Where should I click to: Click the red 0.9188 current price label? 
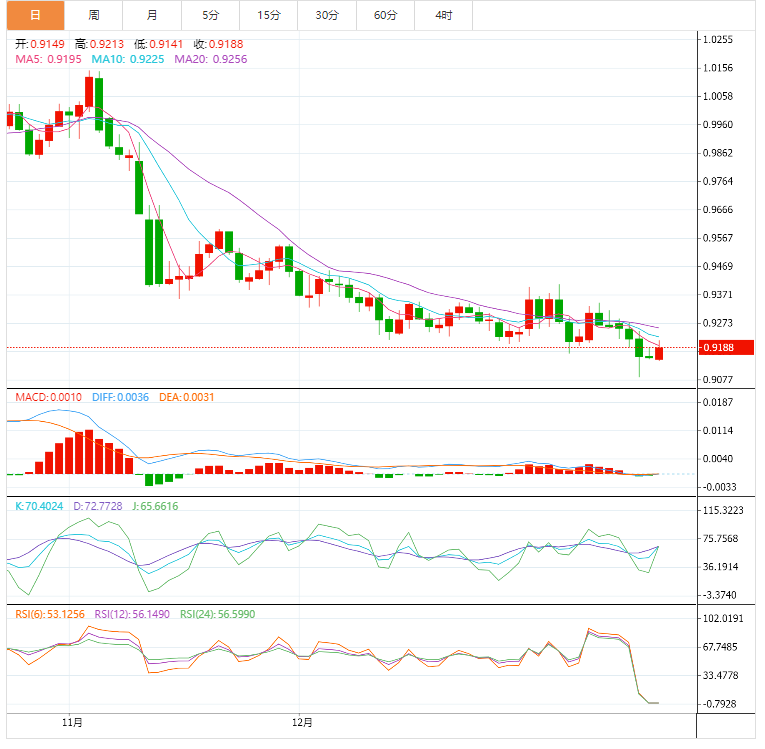point(726,347)
